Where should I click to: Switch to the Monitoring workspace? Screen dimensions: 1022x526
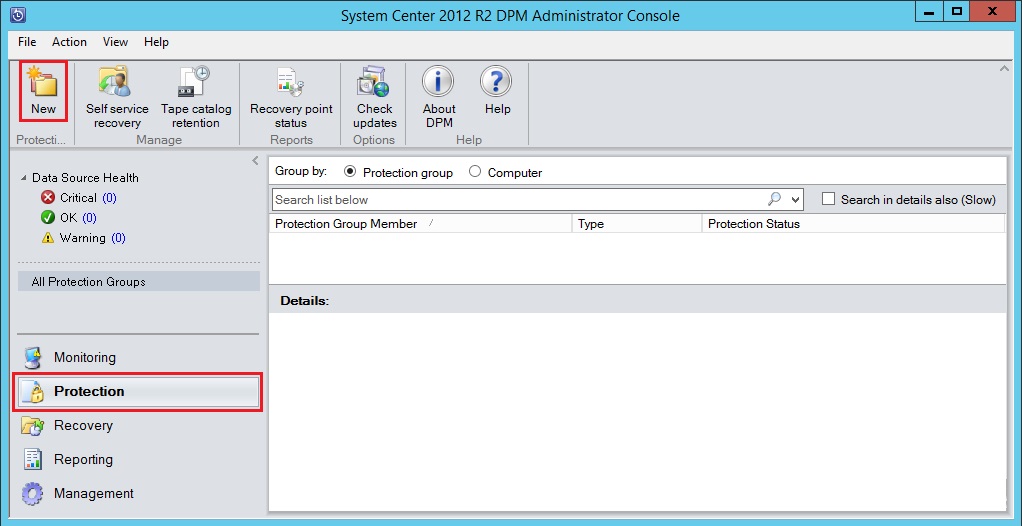tap(85, 357)
